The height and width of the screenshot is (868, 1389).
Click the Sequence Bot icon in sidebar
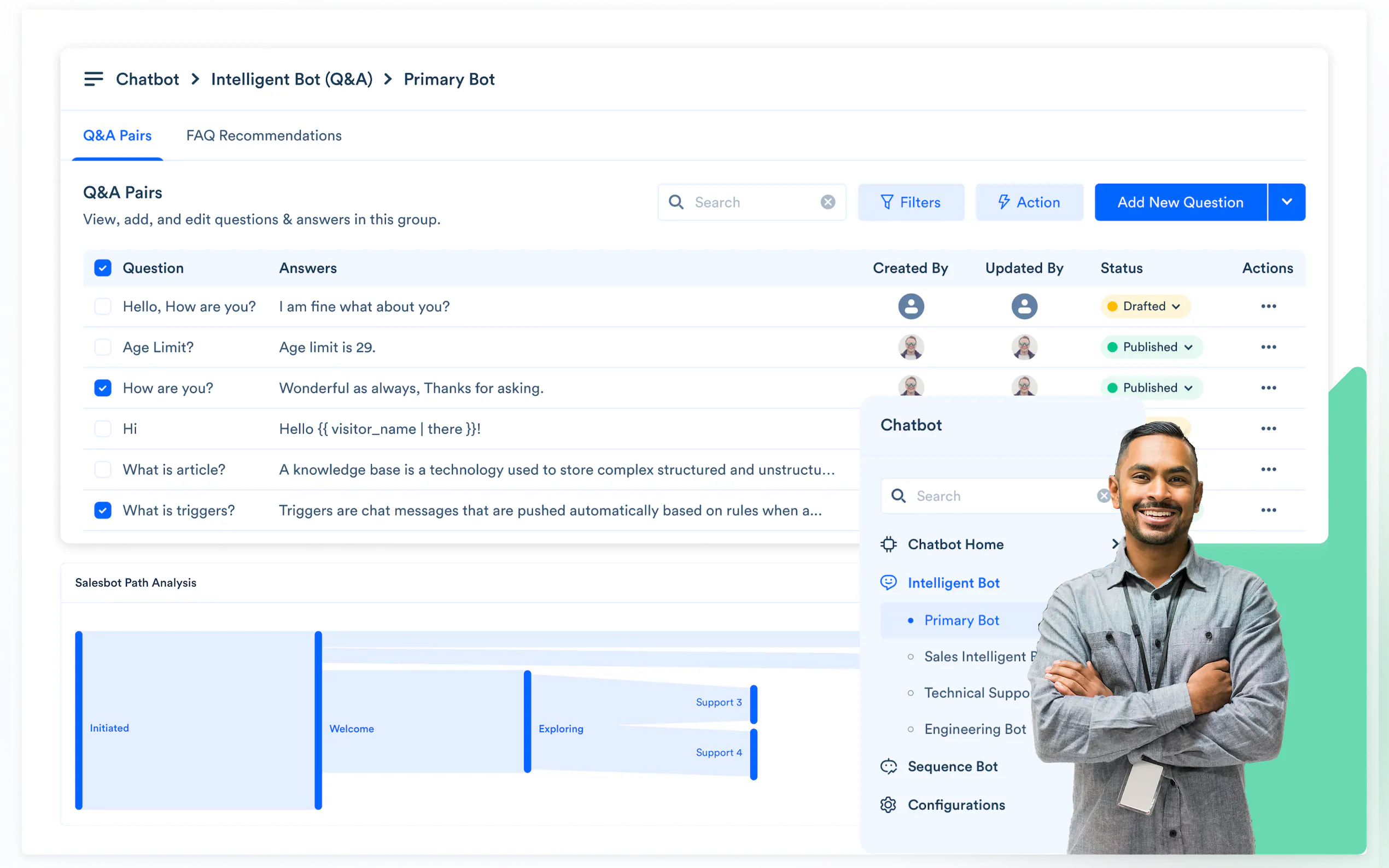click(888, 766)
